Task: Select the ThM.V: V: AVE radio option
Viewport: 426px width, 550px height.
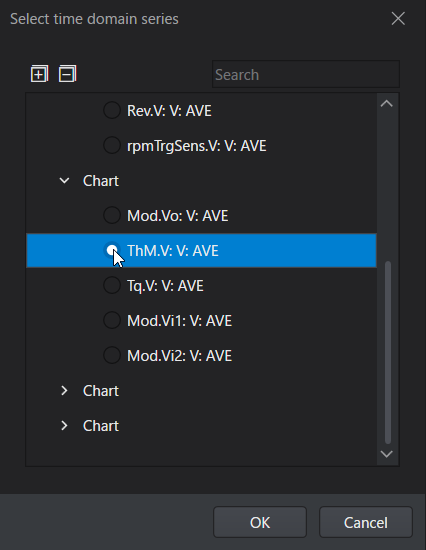Action: 112,250
